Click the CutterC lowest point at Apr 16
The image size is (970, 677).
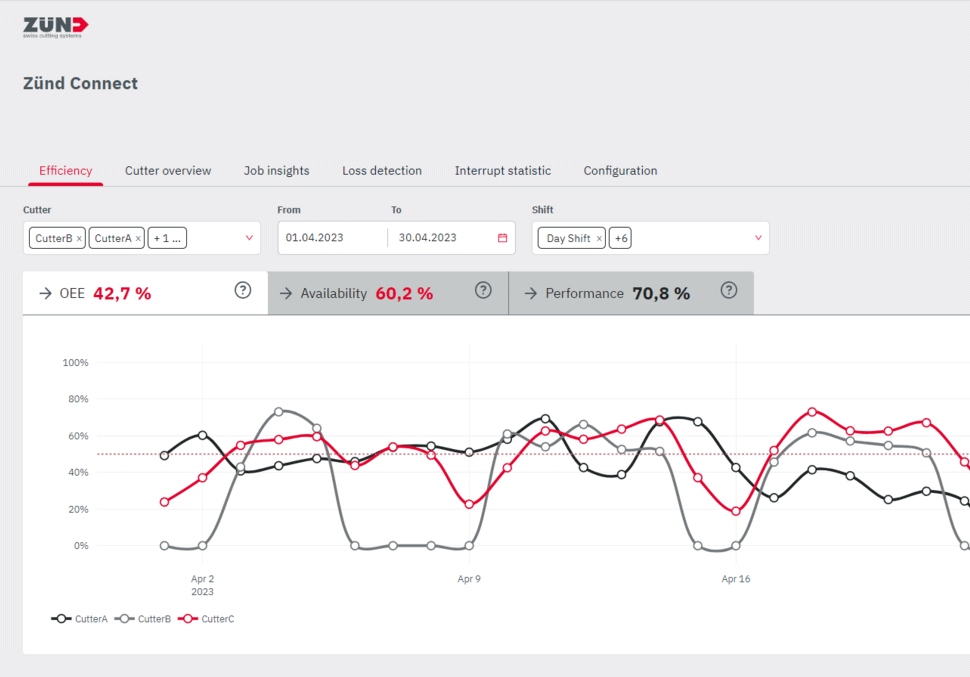click(736, 511)
